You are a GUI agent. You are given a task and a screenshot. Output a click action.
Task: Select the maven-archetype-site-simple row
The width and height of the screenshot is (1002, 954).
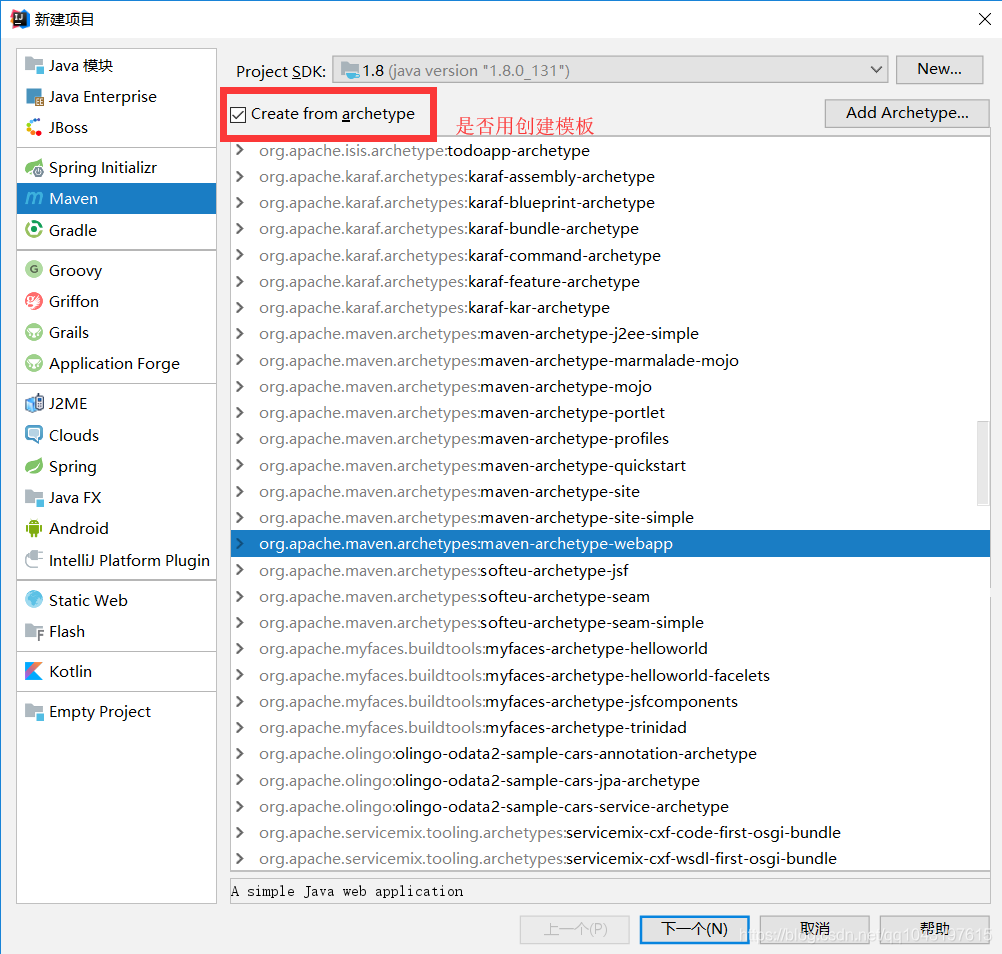click(x=610, y=518)
